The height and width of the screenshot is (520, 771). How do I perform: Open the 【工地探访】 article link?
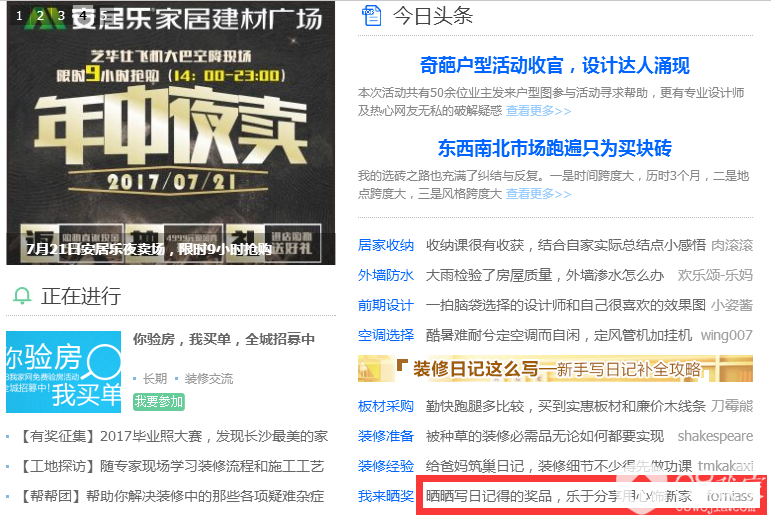pos(170,466)
